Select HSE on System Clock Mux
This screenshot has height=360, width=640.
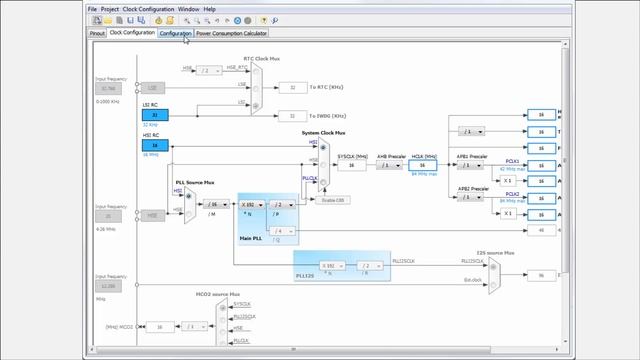point(323,165)
